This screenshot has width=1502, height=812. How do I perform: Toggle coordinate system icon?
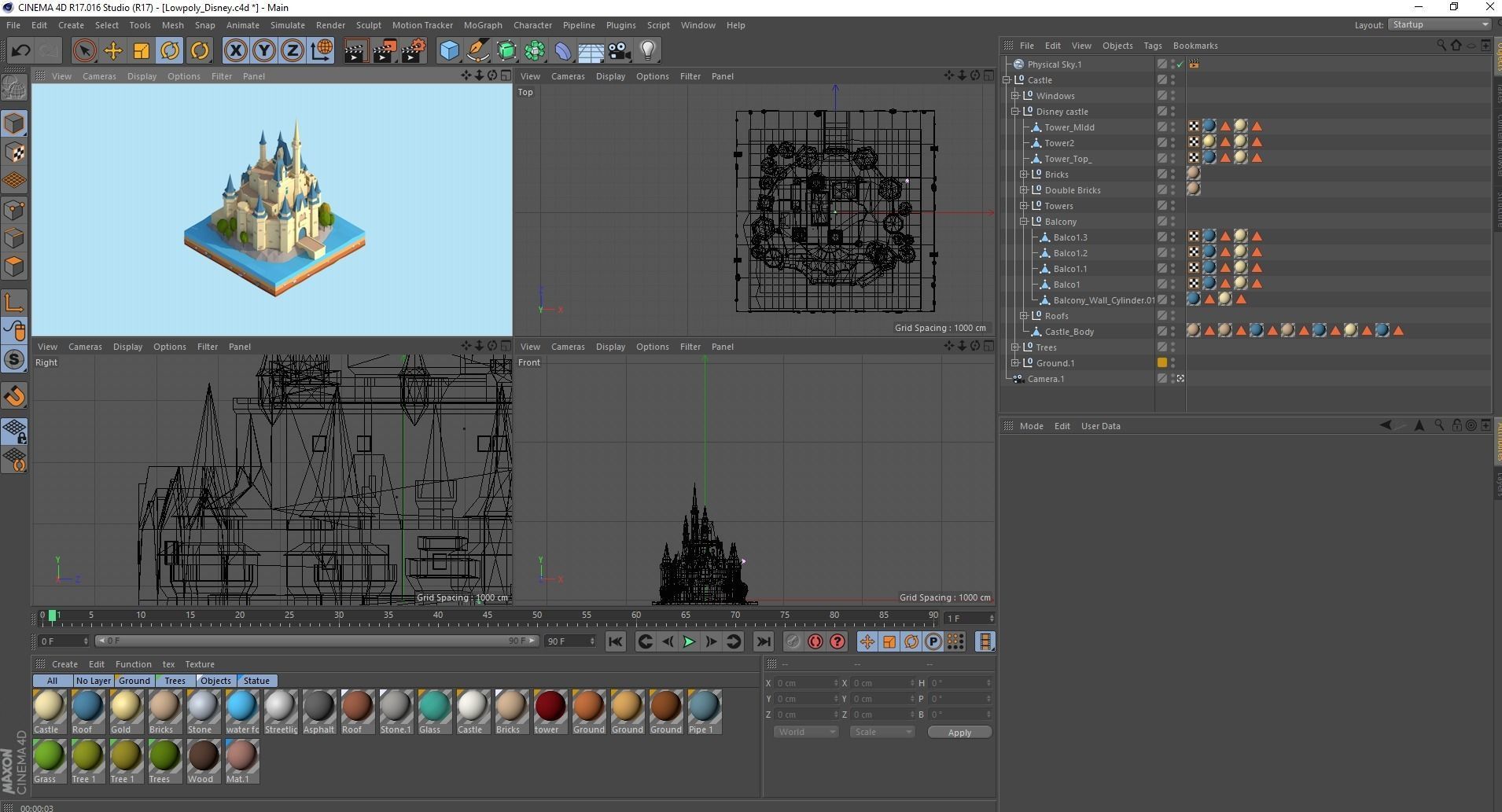click(322, 51)
